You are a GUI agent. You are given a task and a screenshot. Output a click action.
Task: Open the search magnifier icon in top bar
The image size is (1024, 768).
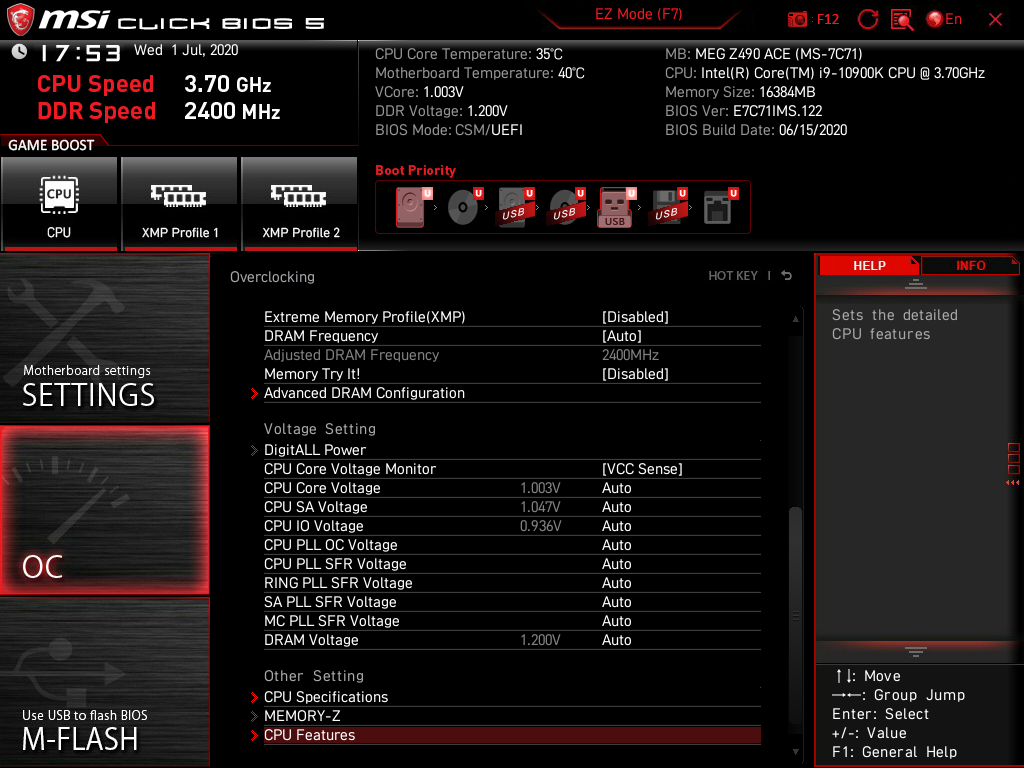(x=902, y=20)
